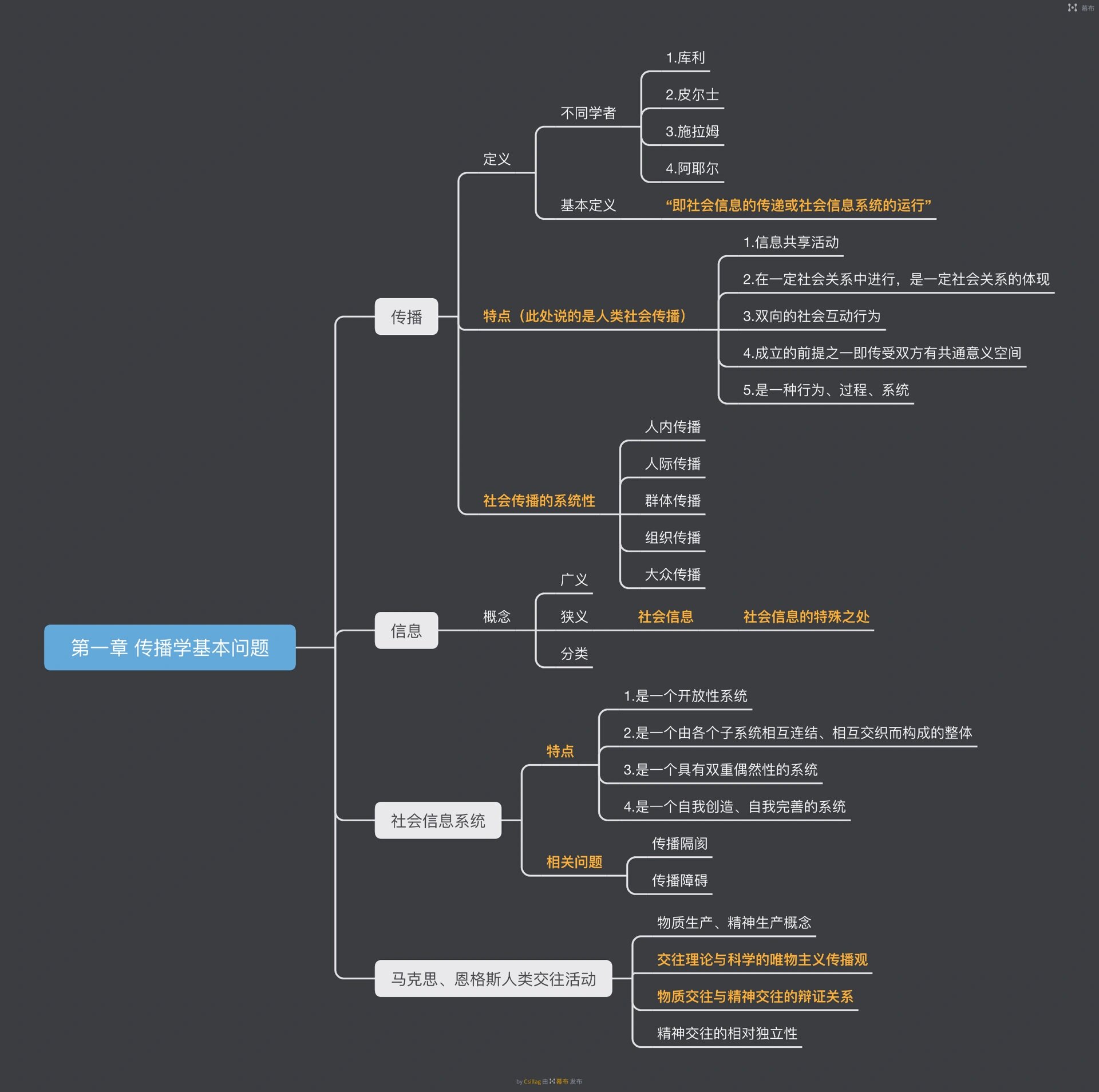The height and width of the screenshot is (1092, 1099).
Task: Click 特点 under 社会信息系统
Action: pyautogui.click(x=560, y=751)
